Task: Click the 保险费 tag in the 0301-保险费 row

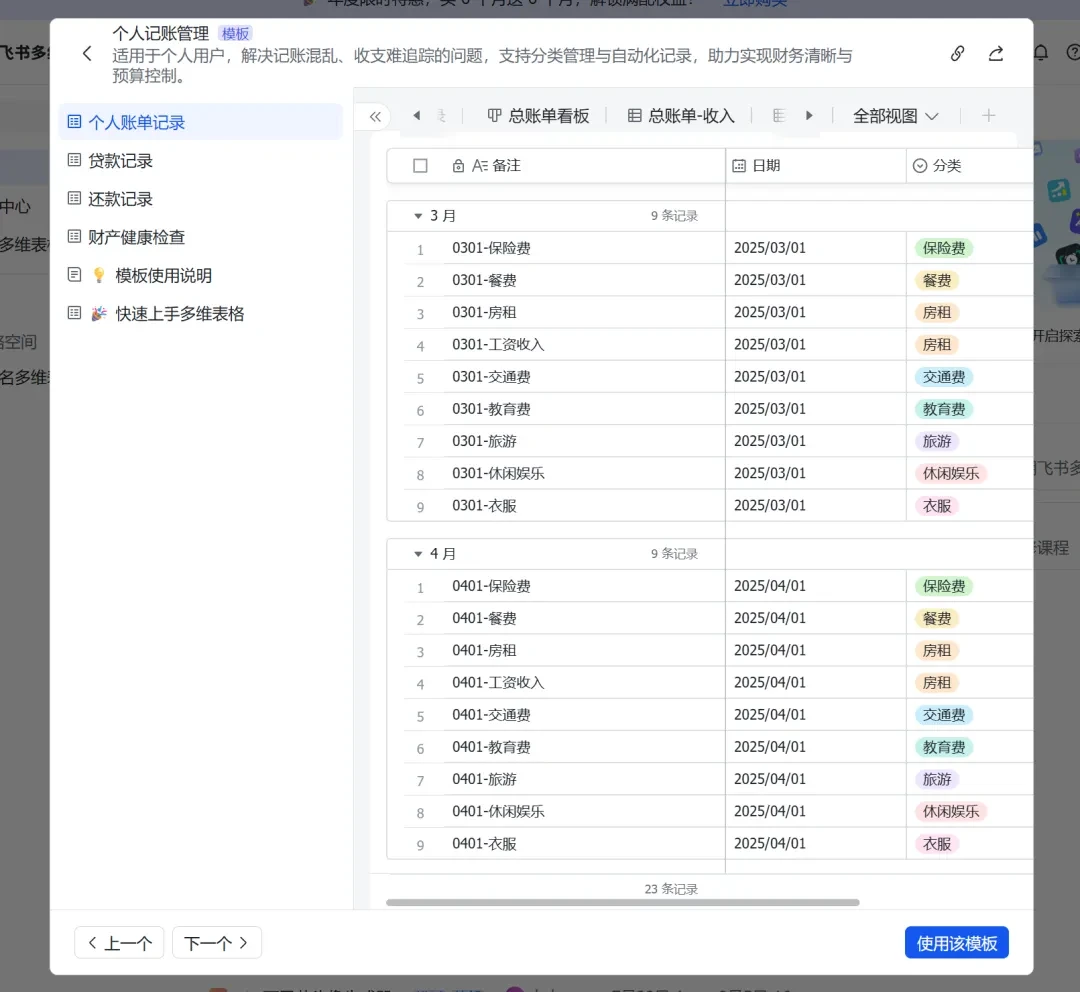Action: click(x=944, y=248)
